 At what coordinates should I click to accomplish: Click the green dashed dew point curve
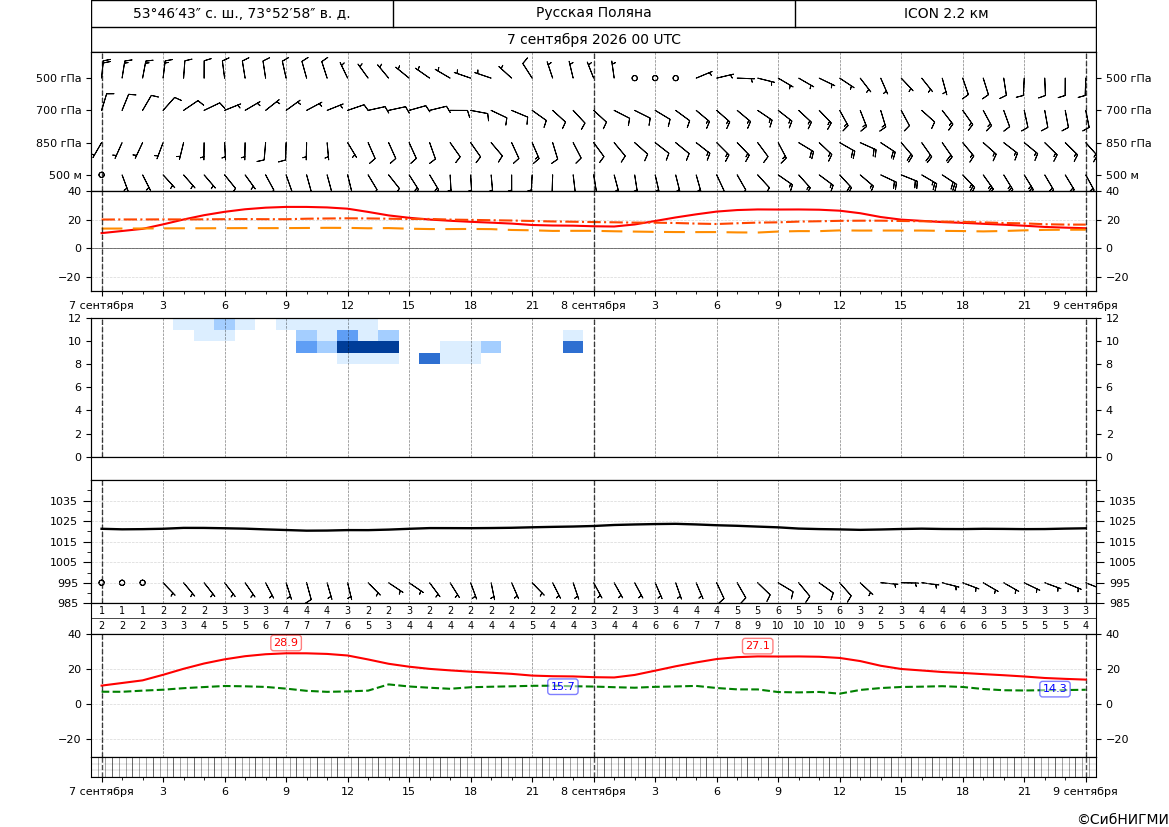click(593, 686)
